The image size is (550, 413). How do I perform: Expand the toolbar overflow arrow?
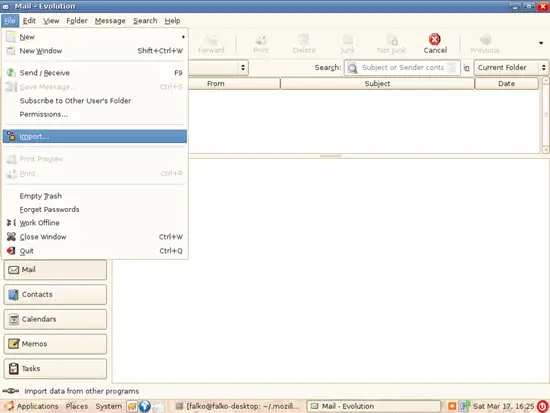click(541, 43)
